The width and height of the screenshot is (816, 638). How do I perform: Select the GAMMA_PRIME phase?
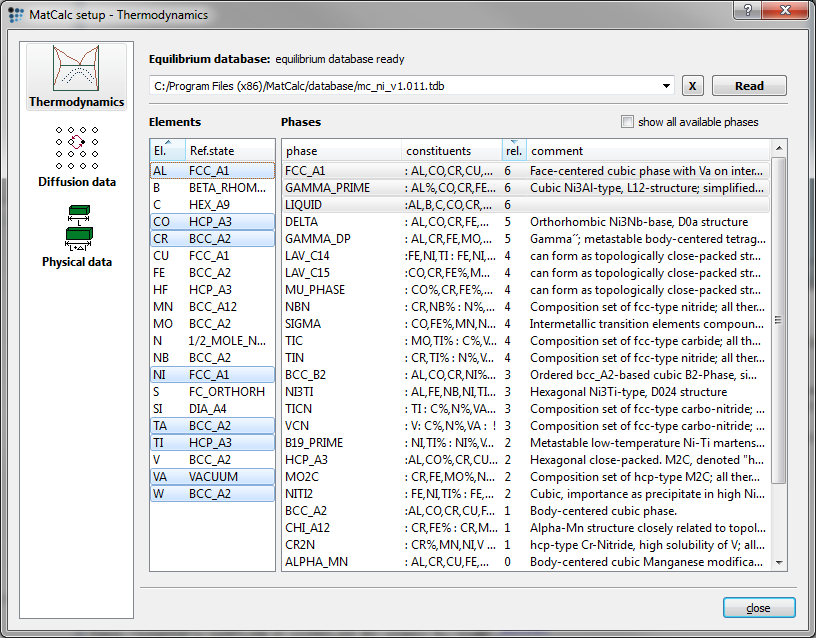point(526,187)
